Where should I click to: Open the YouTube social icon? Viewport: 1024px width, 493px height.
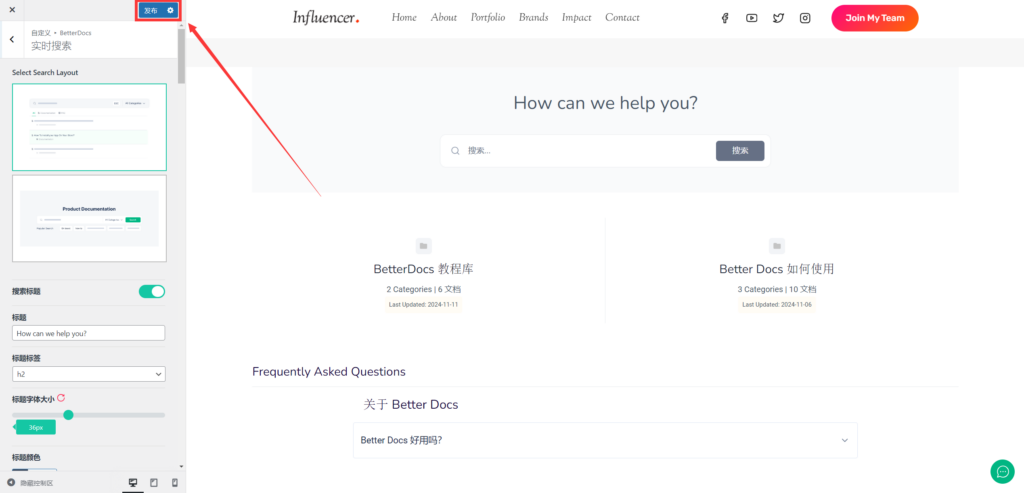coord(752,18)
